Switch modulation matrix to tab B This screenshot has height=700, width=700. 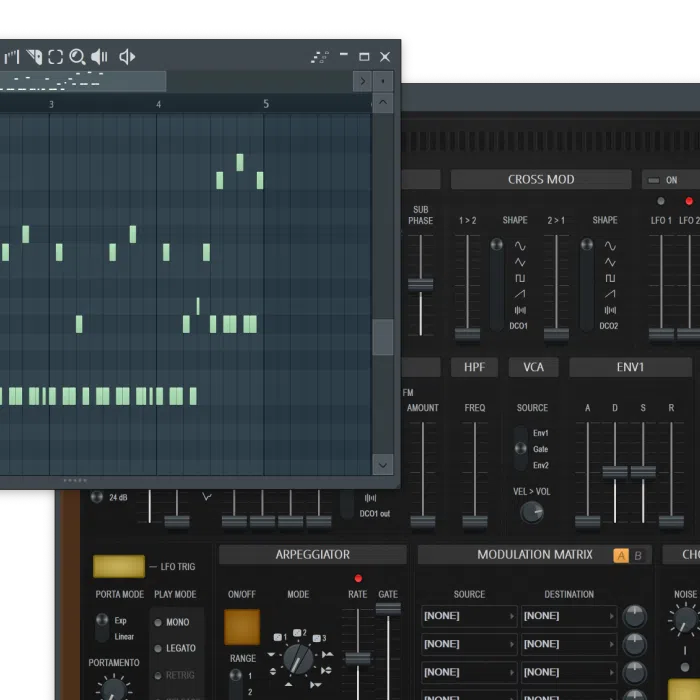point(638,555)
